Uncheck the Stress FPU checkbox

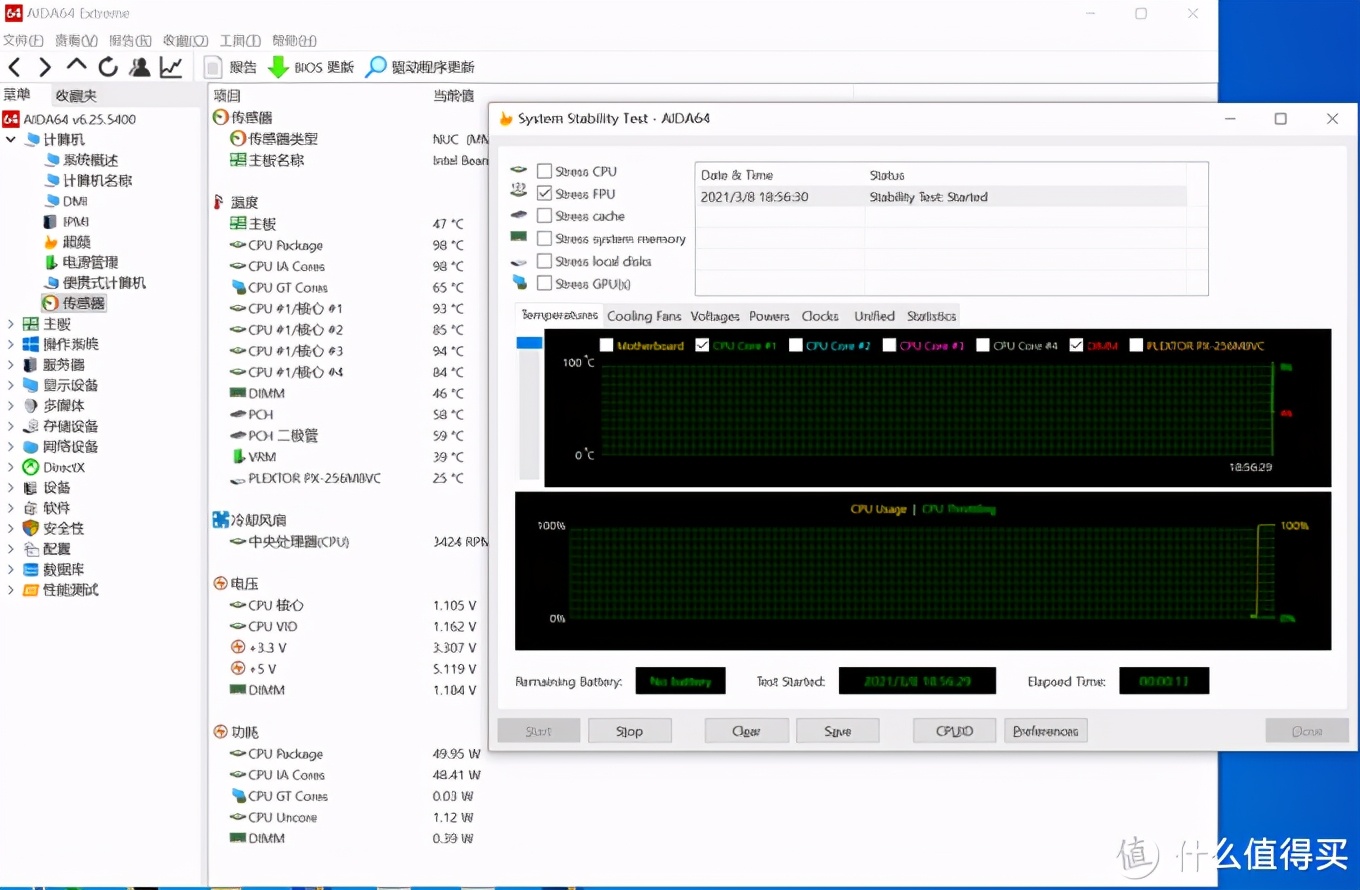544,193
